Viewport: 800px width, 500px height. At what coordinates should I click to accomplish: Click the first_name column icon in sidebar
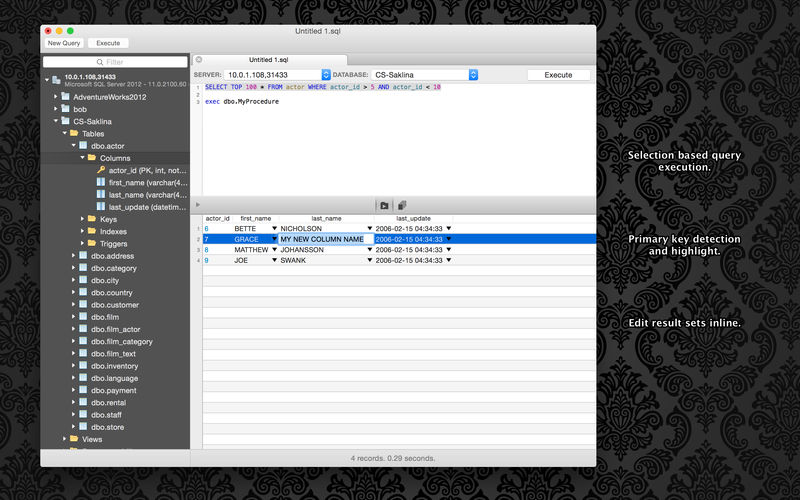(100, 182)
